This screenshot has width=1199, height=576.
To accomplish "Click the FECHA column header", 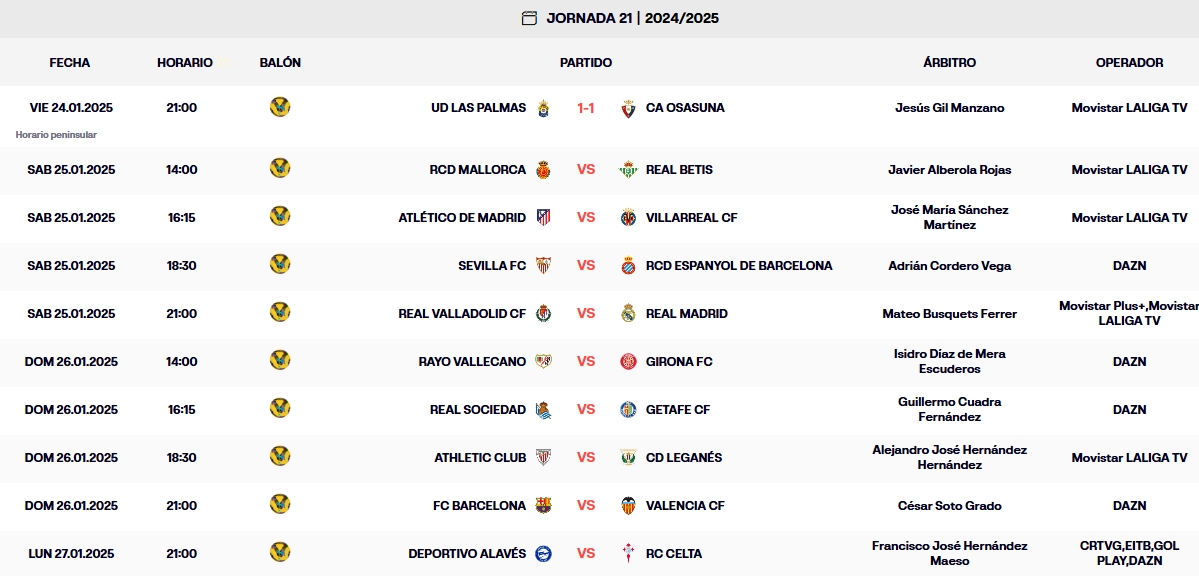I will [x=70, y=63].
